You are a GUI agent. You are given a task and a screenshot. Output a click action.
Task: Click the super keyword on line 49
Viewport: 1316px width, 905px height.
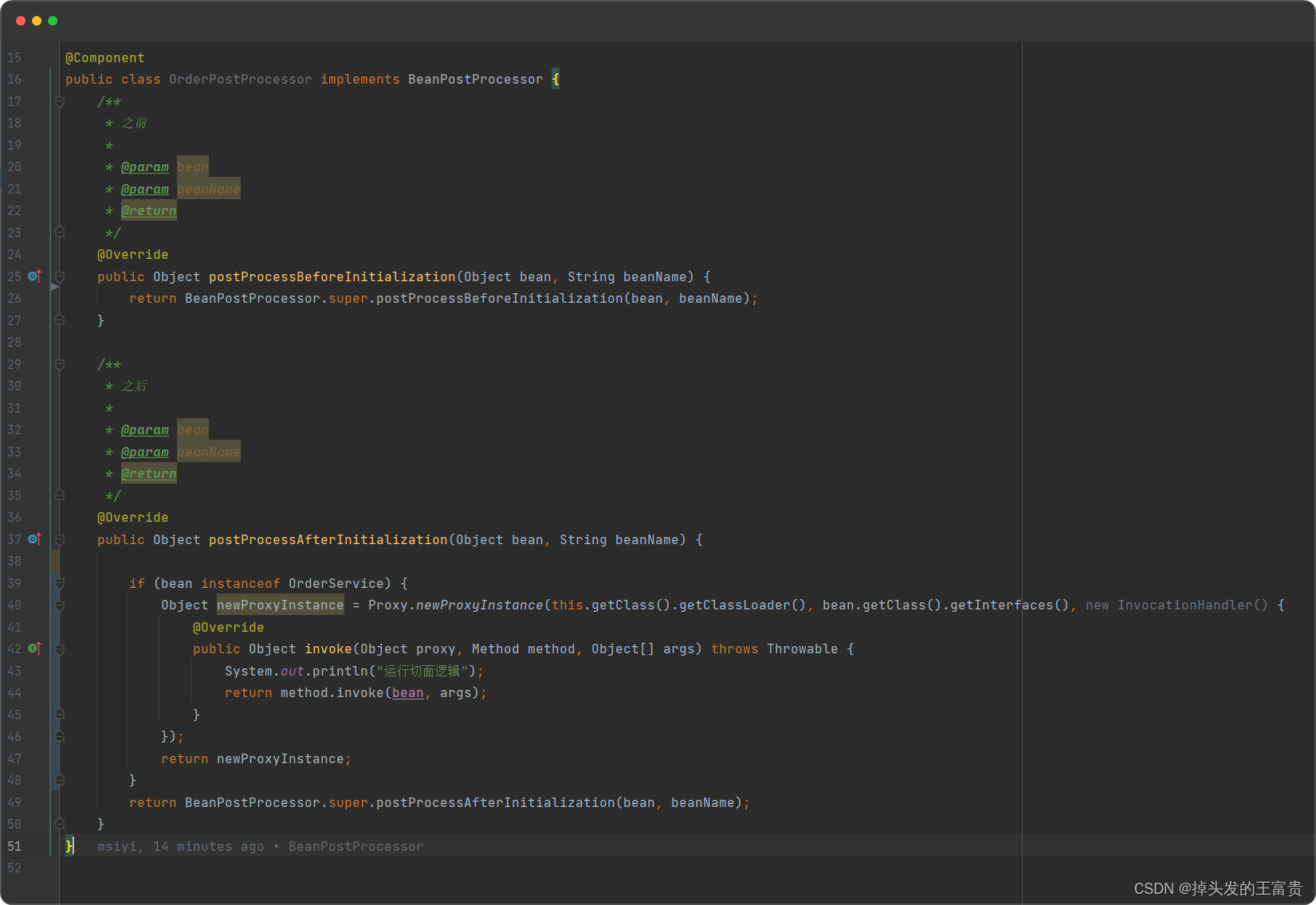click(348, 802)
